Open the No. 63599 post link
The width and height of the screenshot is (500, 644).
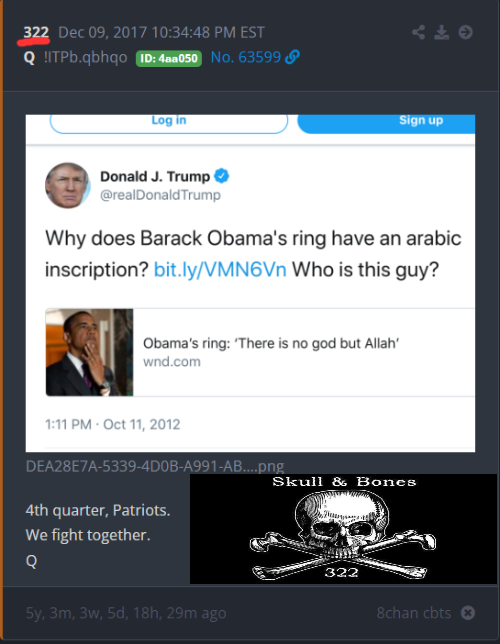246,57
